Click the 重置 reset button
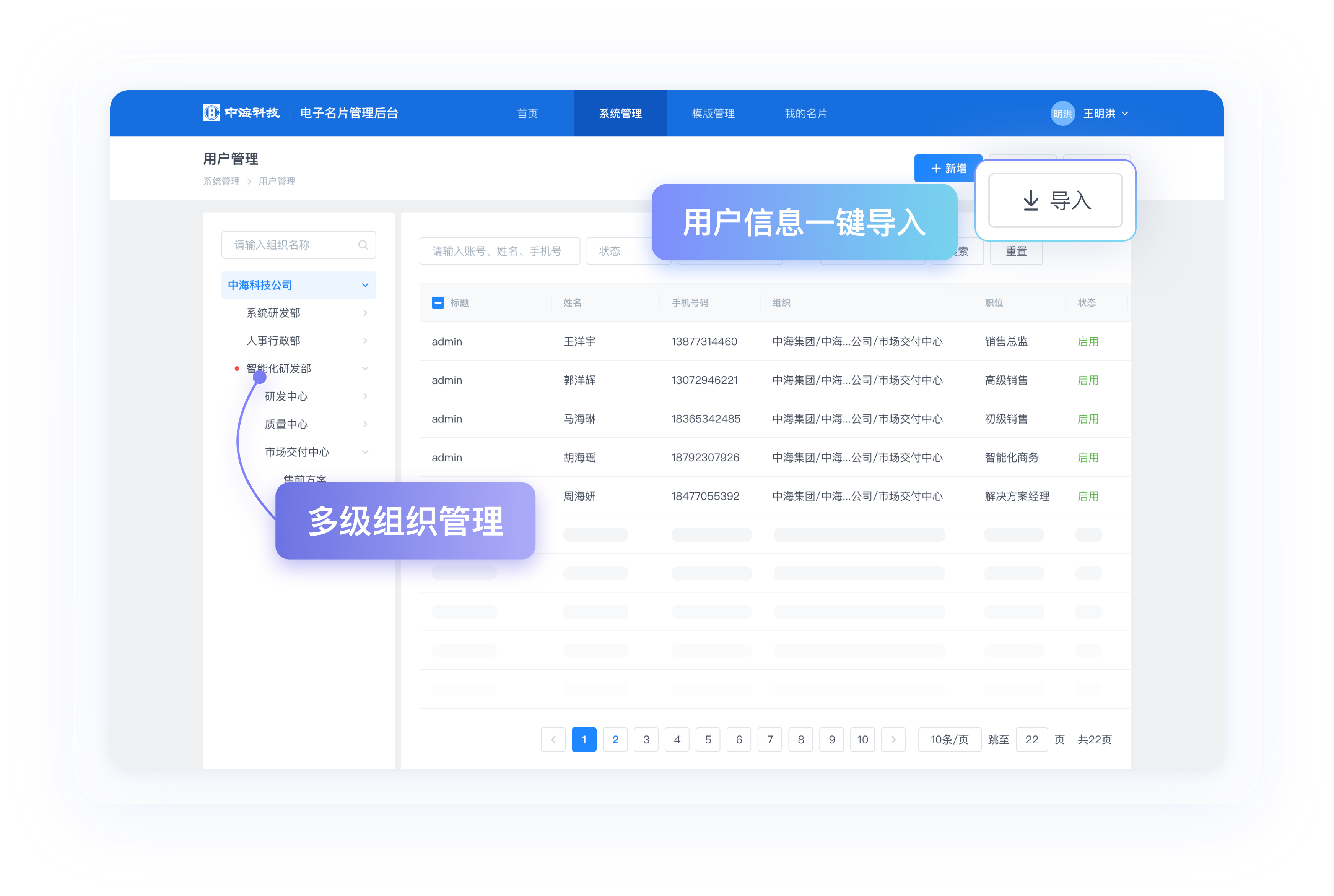The image size is (1334, 896). [1016, 251]
